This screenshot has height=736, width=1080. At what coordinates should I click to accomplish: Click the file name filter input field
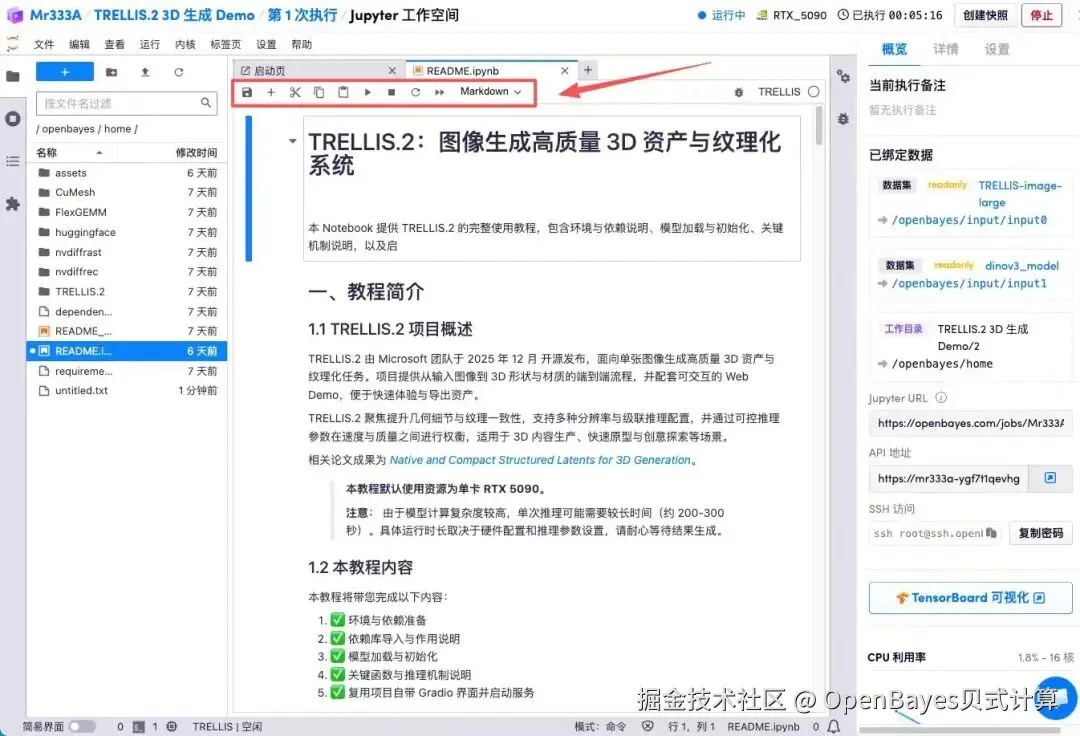(x=126, y=103)
